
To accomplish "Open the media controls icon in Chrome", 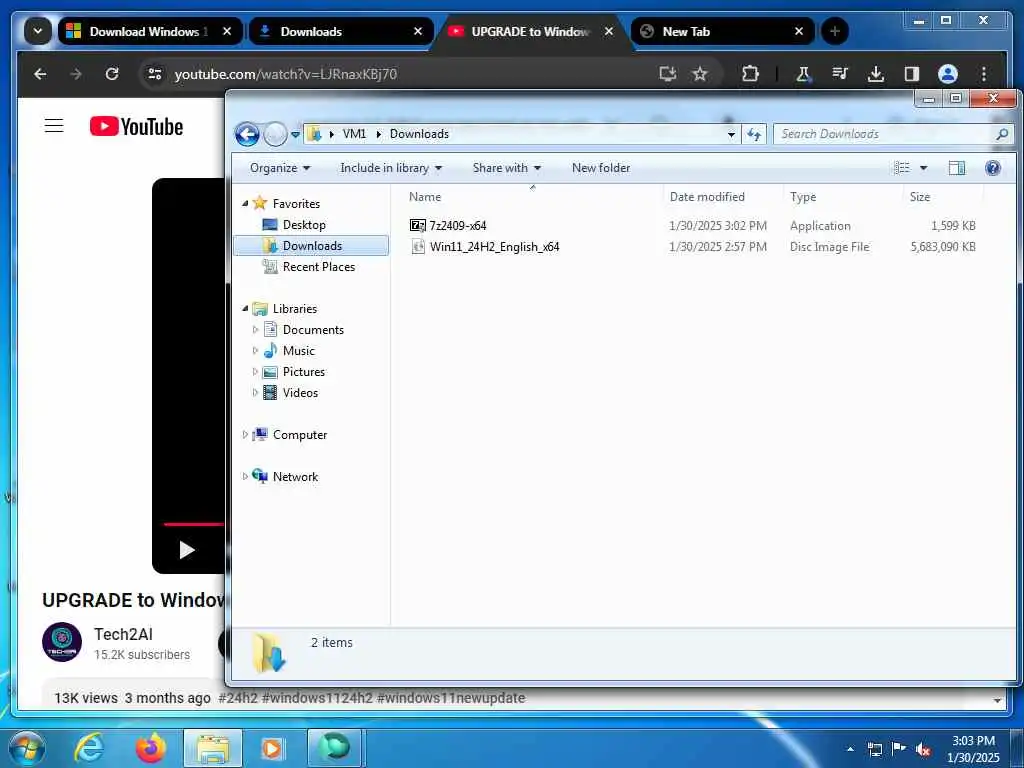I will 840,74.
